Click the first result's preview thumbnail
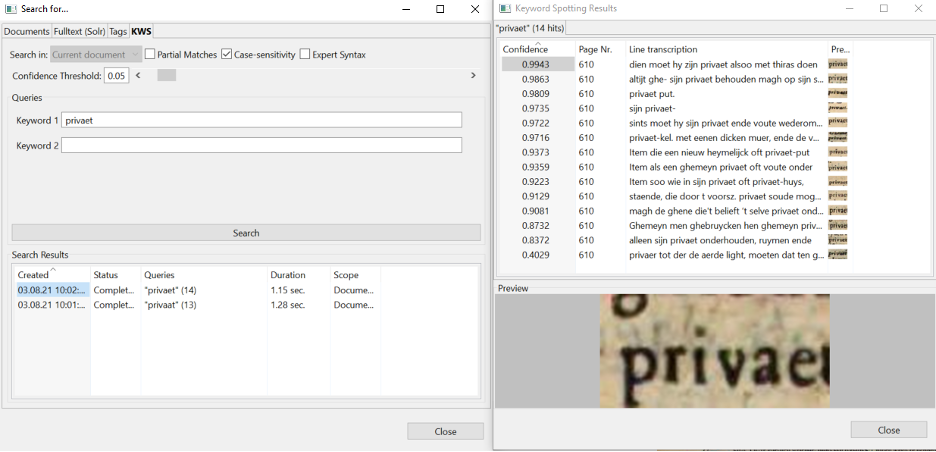Image resolution: width=936 pixels, height=452 pixels. tap(838, 64)
